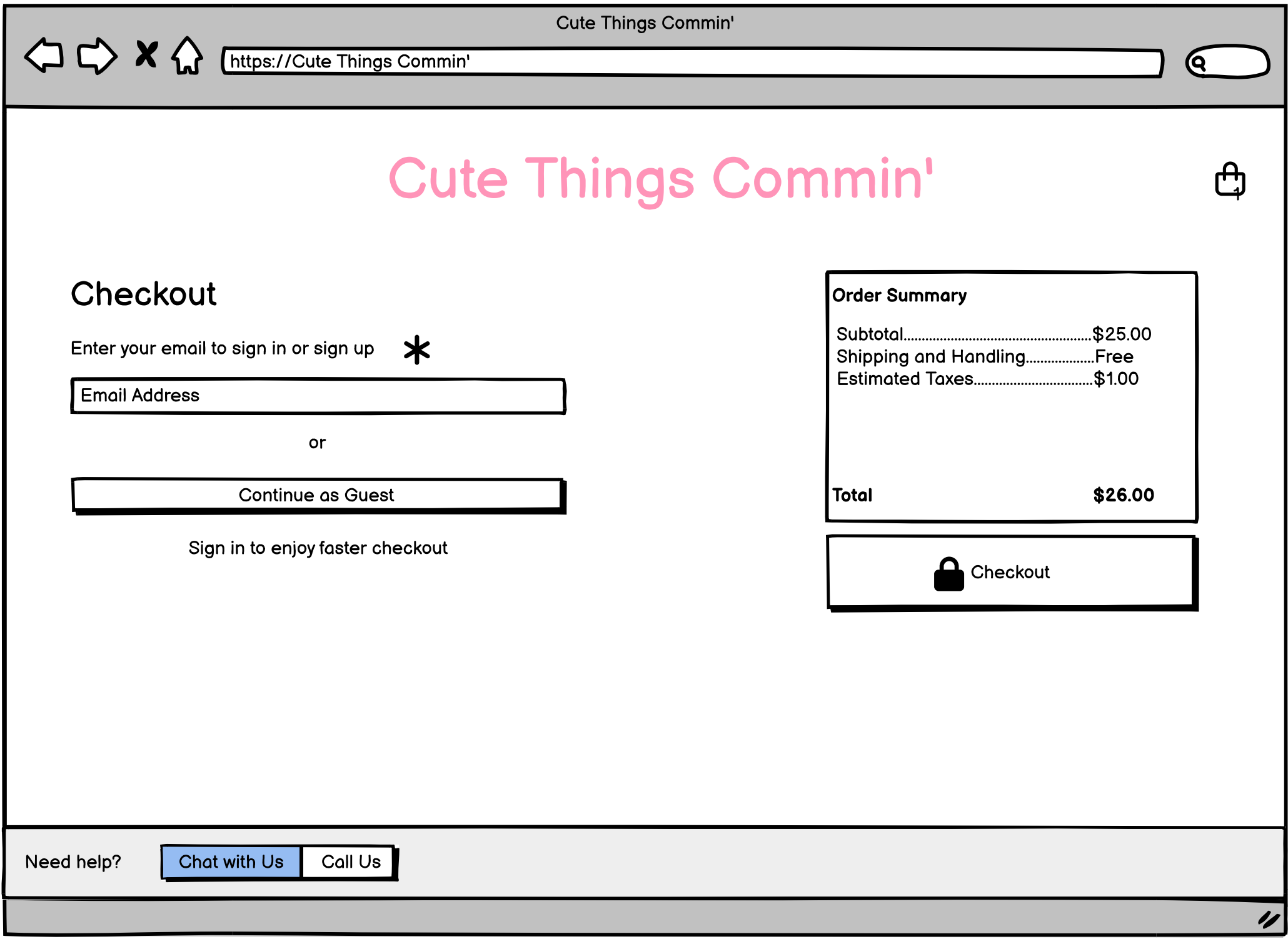Open the shopping bag cart icon
Image resolution: width=1288 pixels, height=939 pixels.
click(1230, 181)
